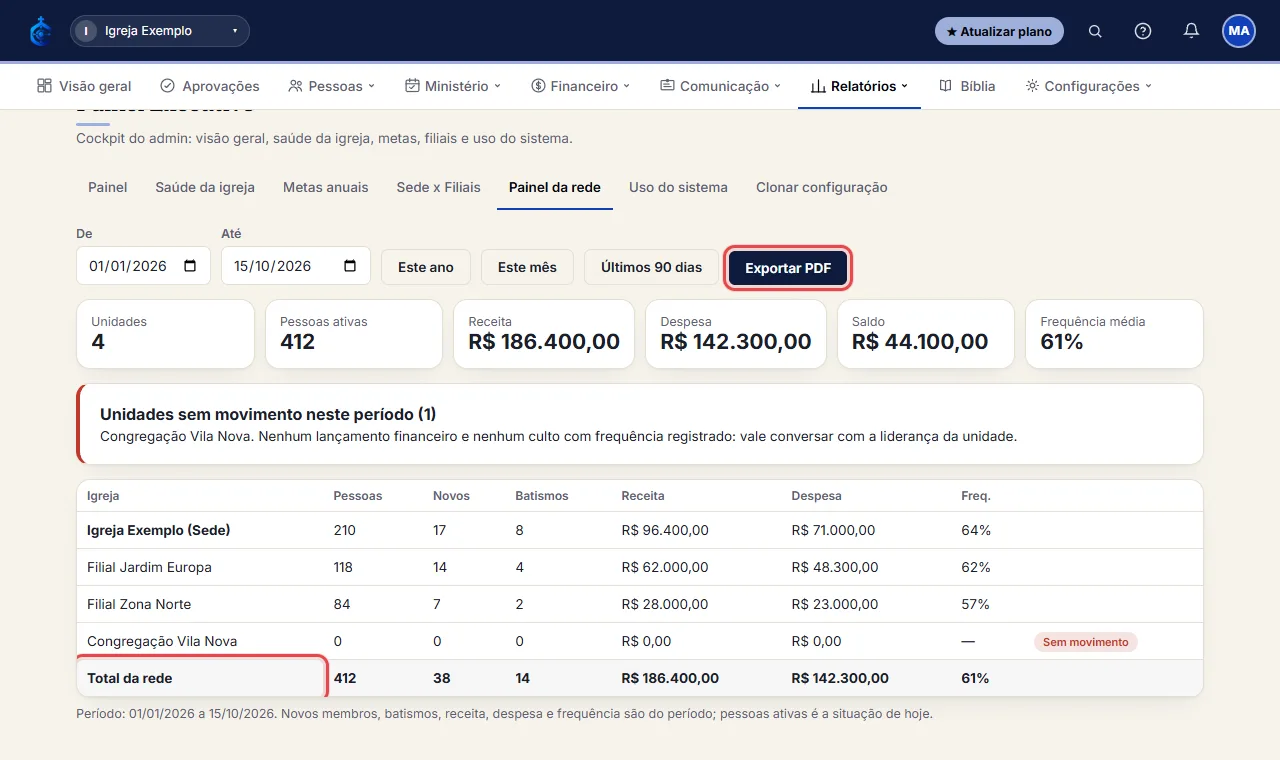
Task: Switch to Uso do sistema tab
Action: tap(678, 187)
